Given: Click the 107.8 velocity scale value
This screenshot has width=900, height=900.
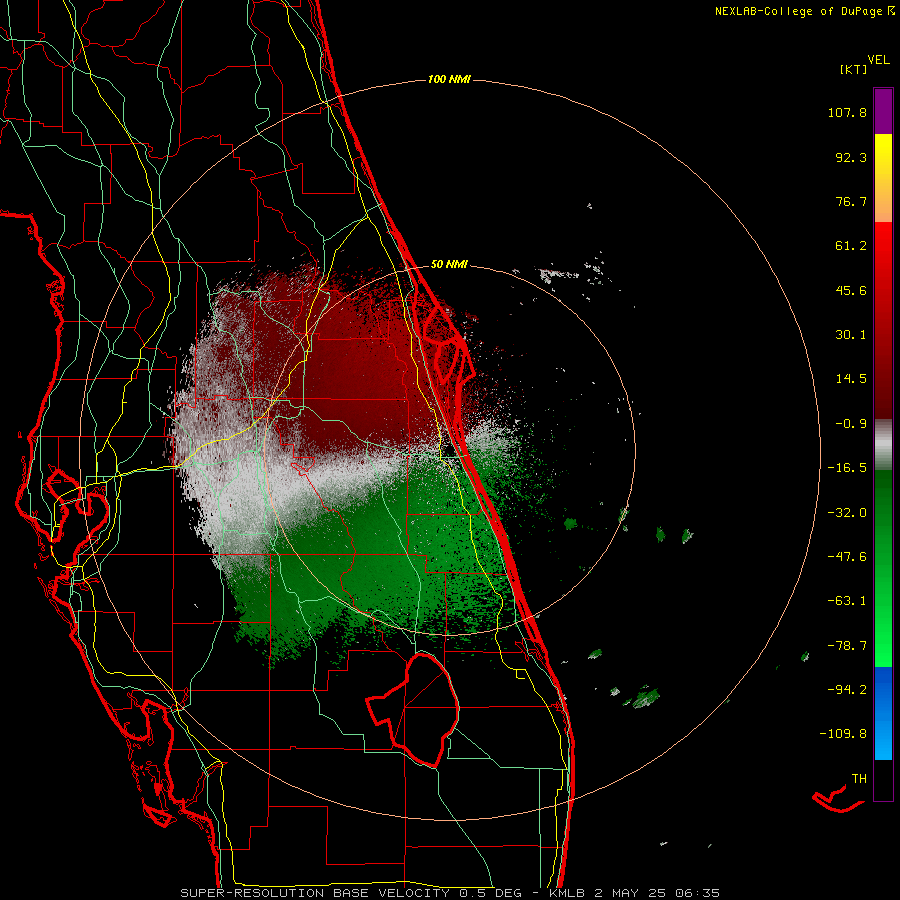Looking at the screenshot, I should [x=847, y=112].
